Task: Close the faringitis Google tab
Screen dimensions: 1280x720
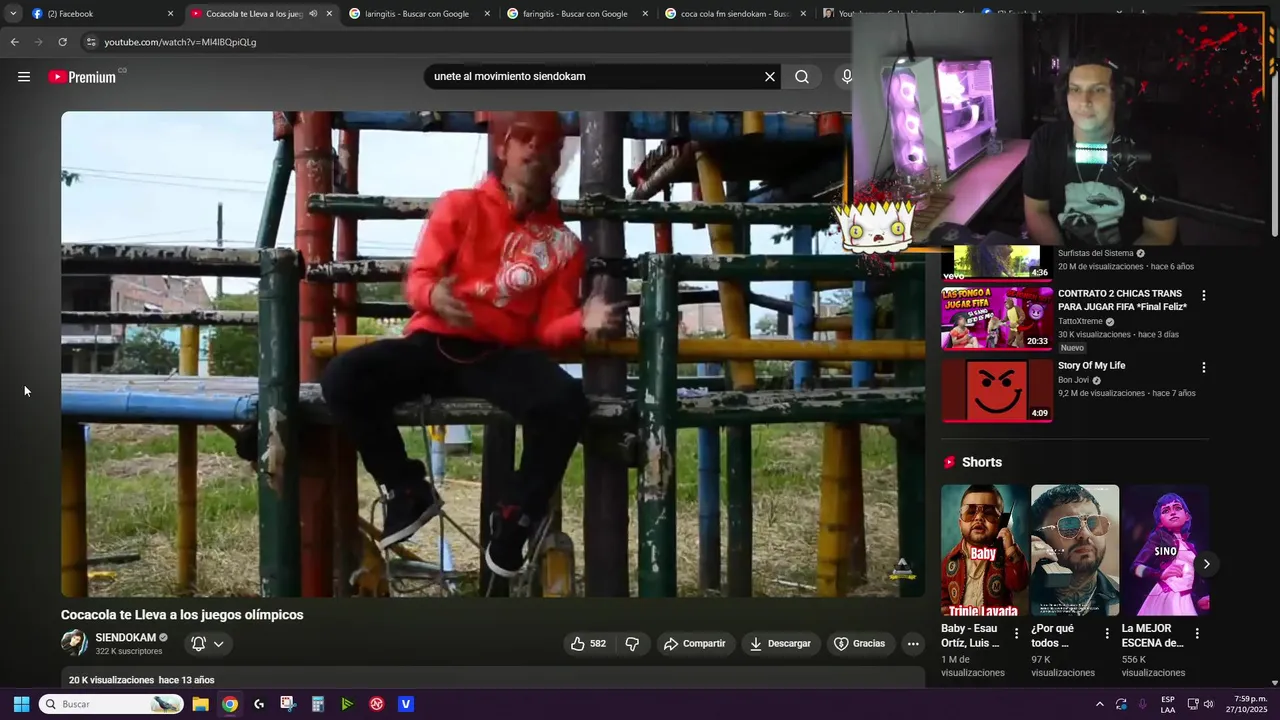Action: [645, 14]
